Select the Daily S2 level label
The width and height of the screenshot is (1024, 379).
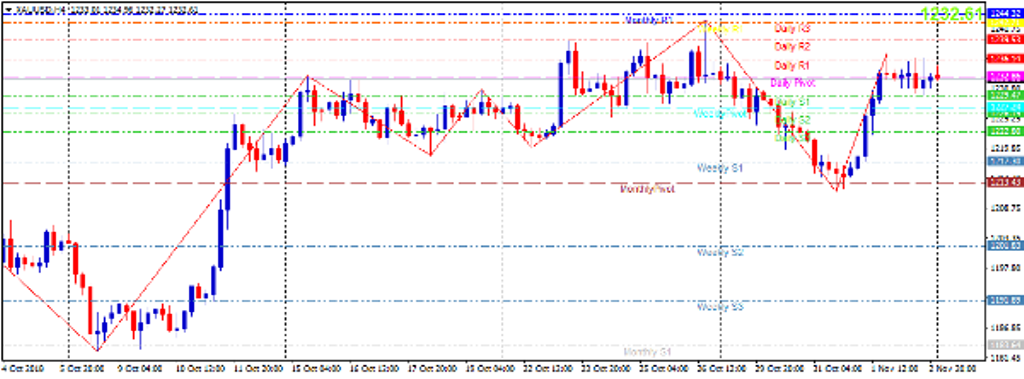click(793, 120)
